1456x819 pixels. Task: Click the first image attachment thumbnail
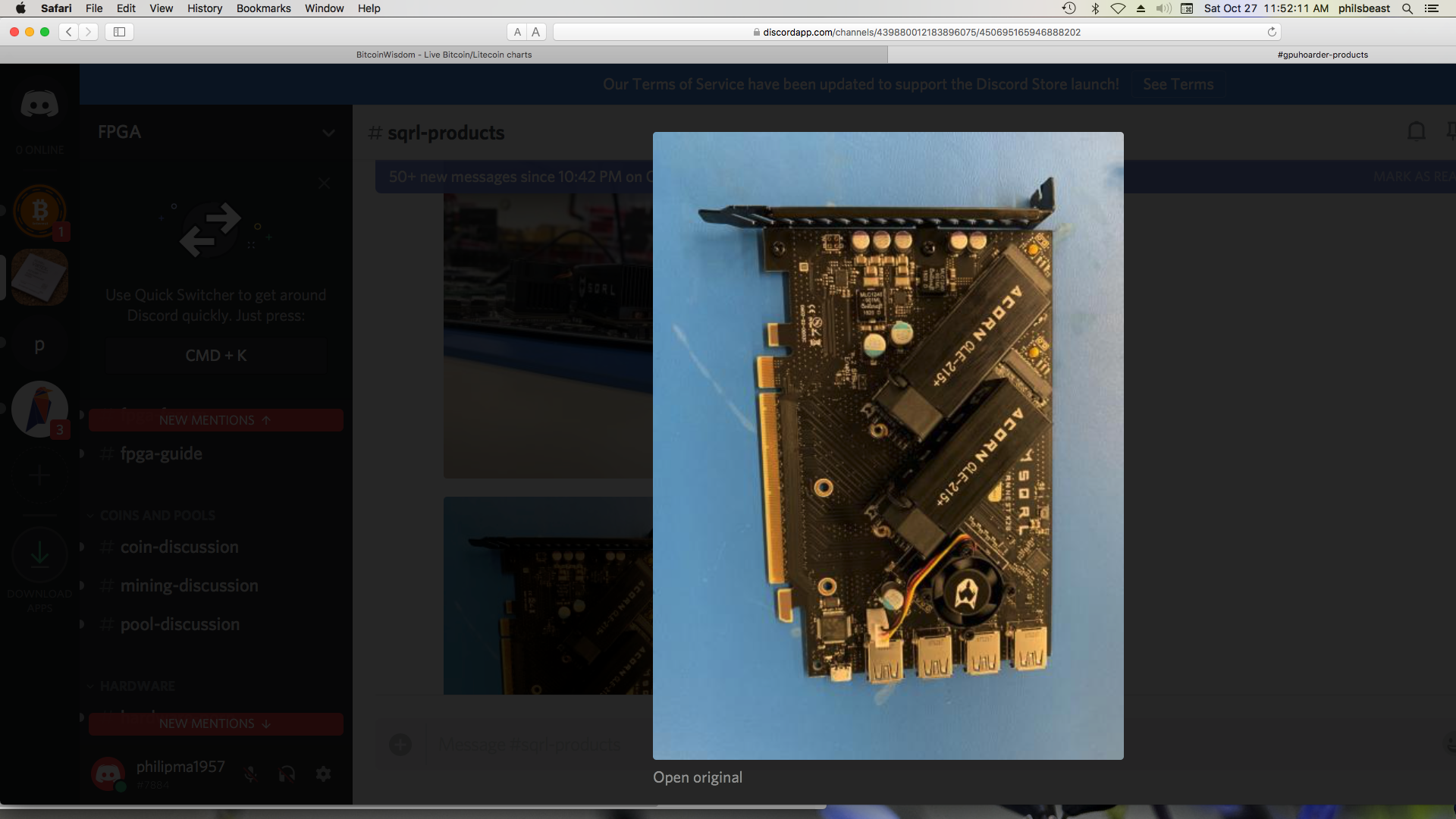pyautogui.click(x=548, y=335)
